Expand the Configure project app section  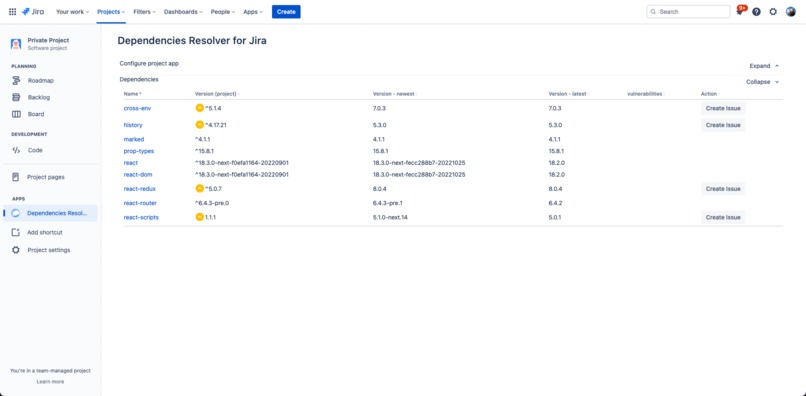(x=764, y=66)
